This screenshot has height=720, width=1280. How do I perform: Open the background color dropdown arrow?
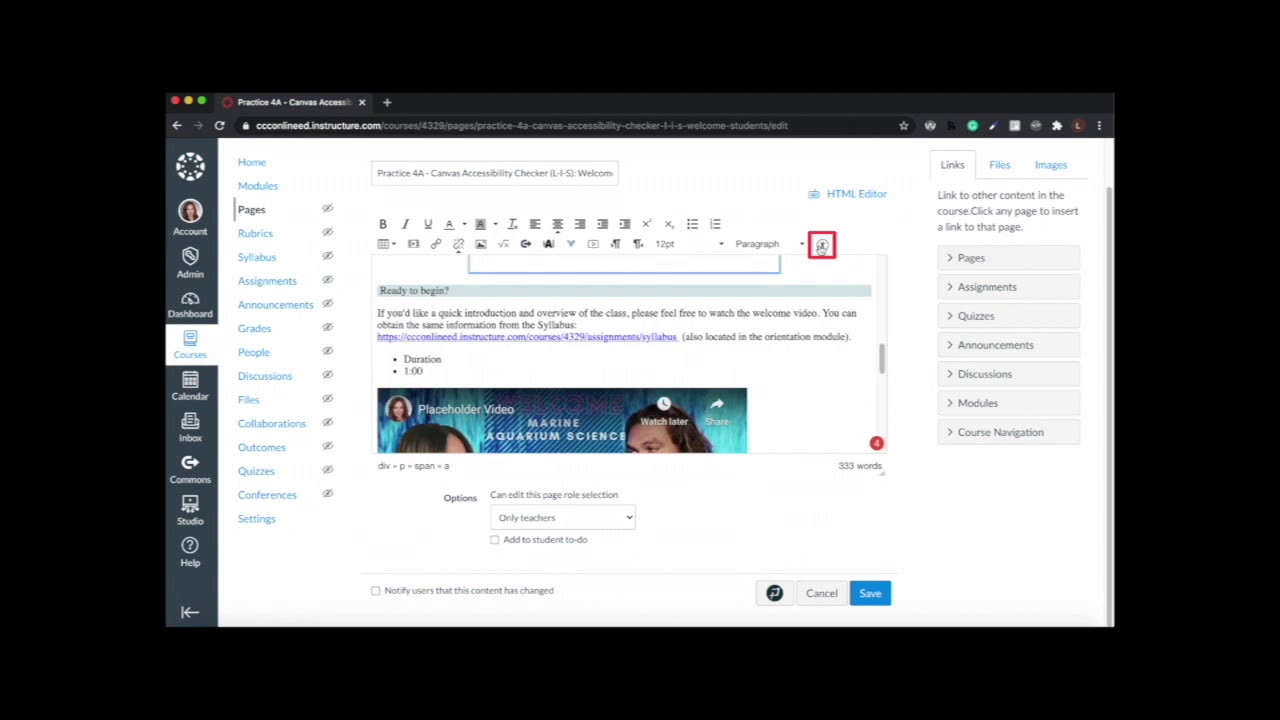[495, 224]
